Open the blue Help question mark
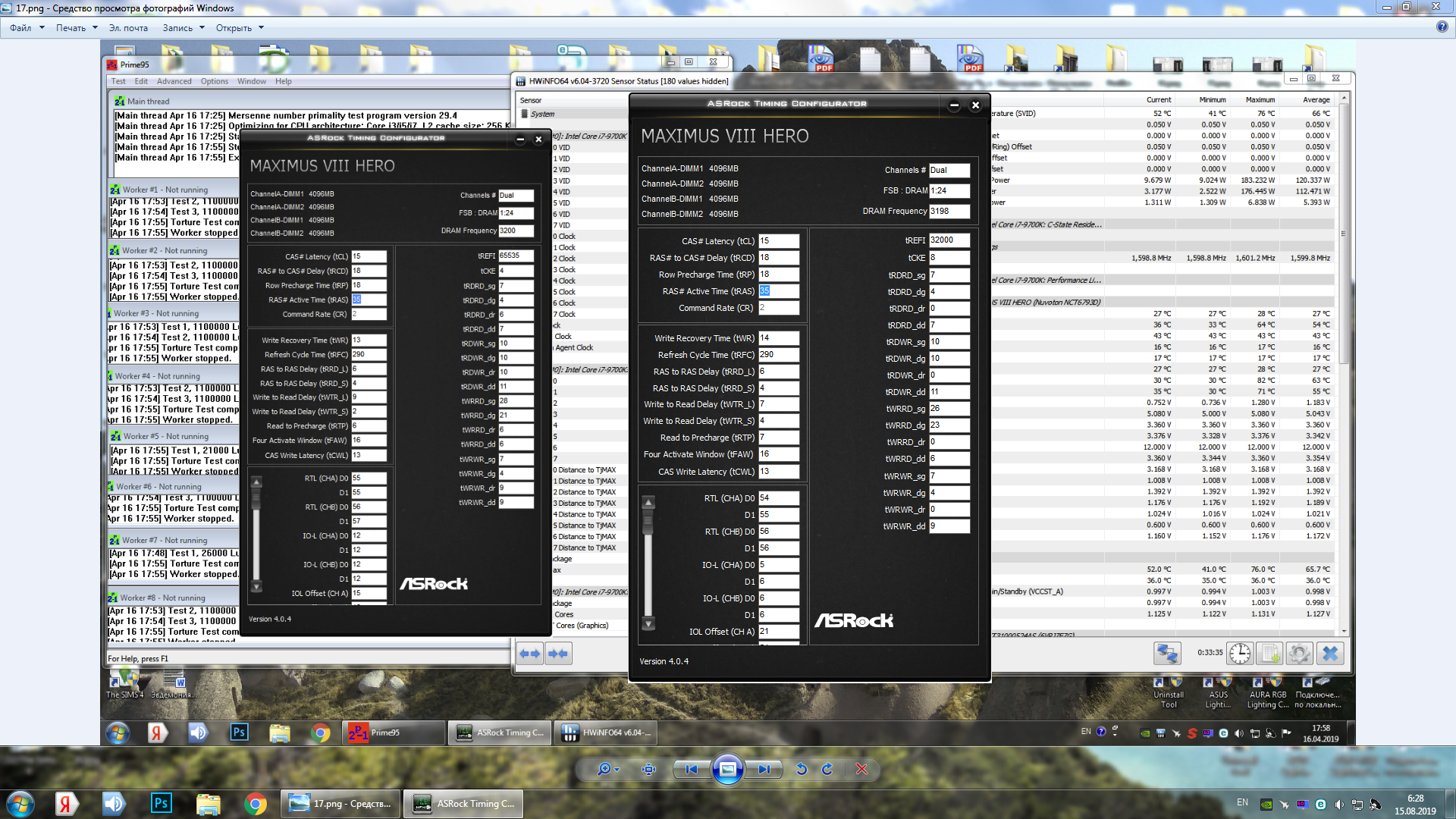This screenshot has height=819, width=1456. [1442, 27]
